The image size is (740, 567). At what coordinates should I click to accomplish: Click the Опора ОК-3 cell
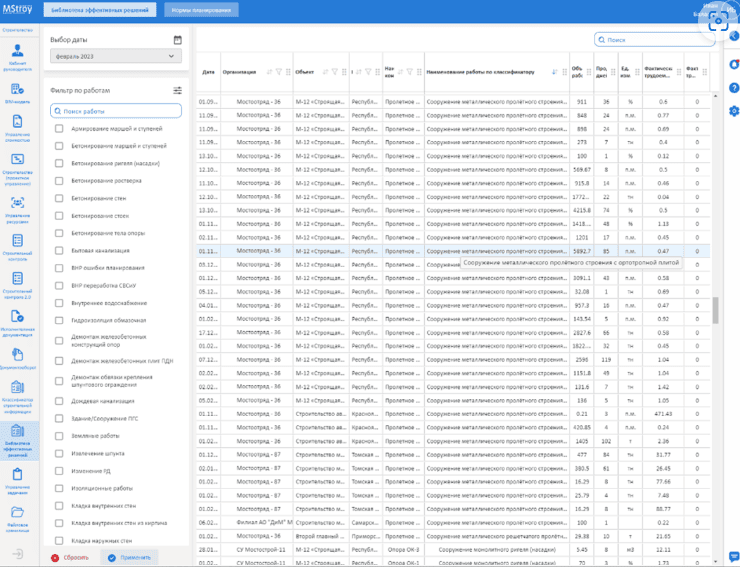tap(404, 550)
